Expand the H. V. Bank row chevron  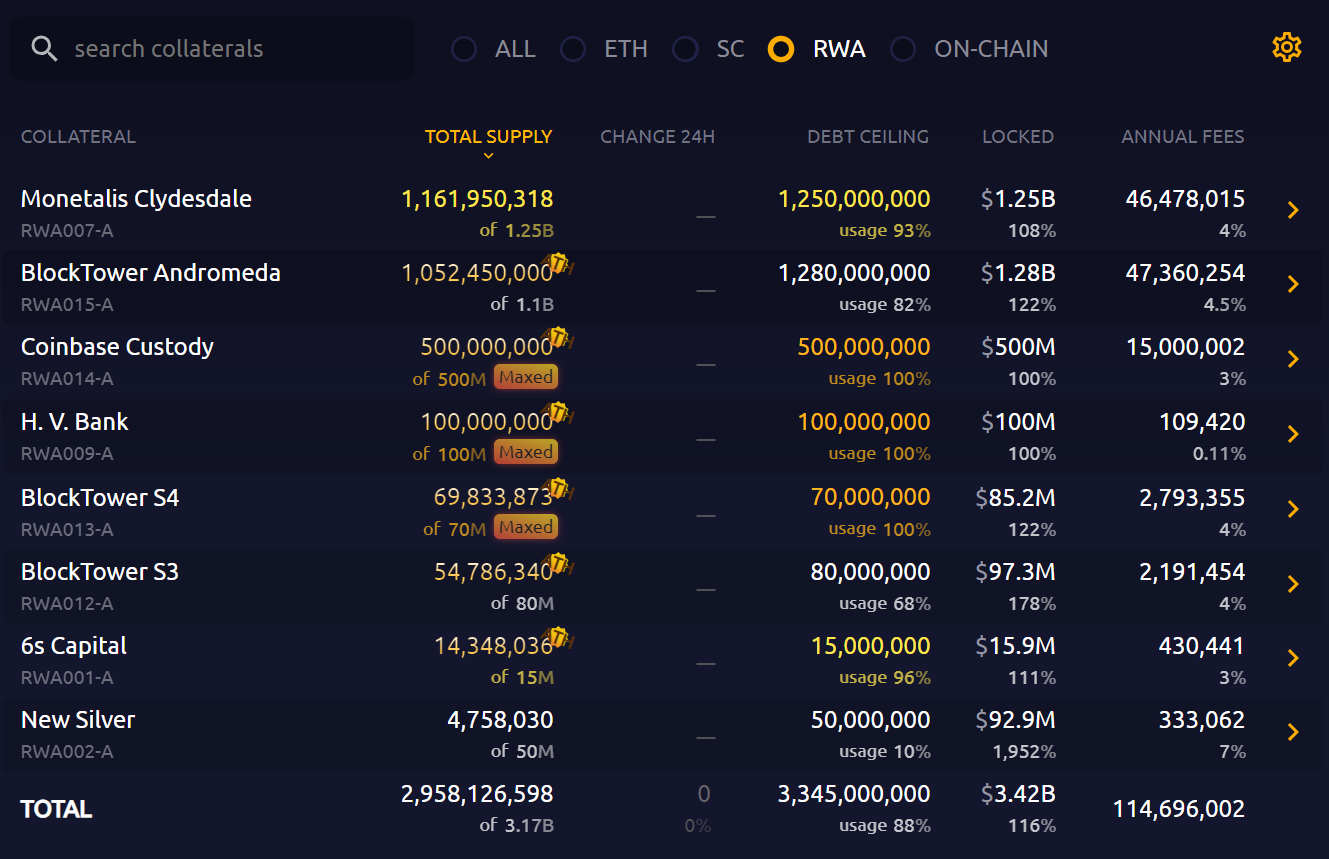(1293, 434)
